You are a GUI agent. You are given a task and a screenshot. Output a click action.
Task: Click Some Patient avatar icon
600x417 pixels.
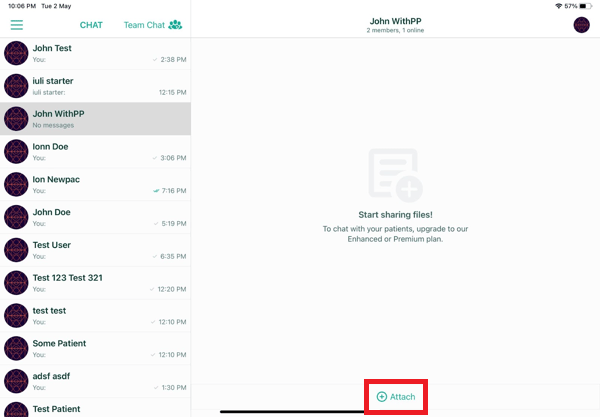pyautogui.click(x=16, y=349)
